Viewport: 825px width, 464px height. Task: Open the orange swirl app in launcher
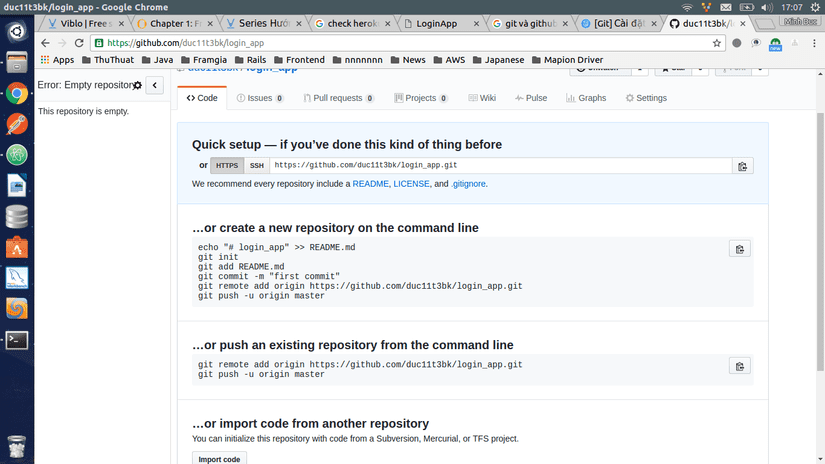(17, 309)
